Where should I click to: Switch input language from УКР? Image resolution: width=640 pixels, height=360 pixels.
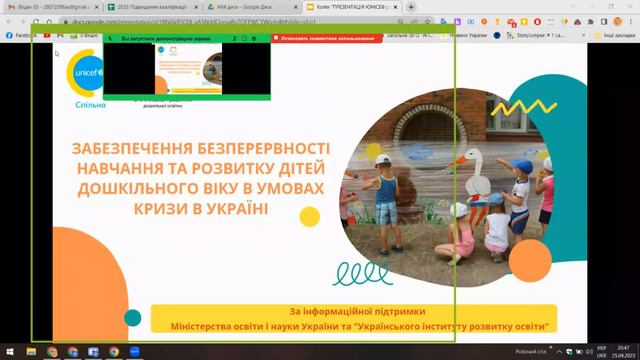pyautogui.click(x=601, y=351)
